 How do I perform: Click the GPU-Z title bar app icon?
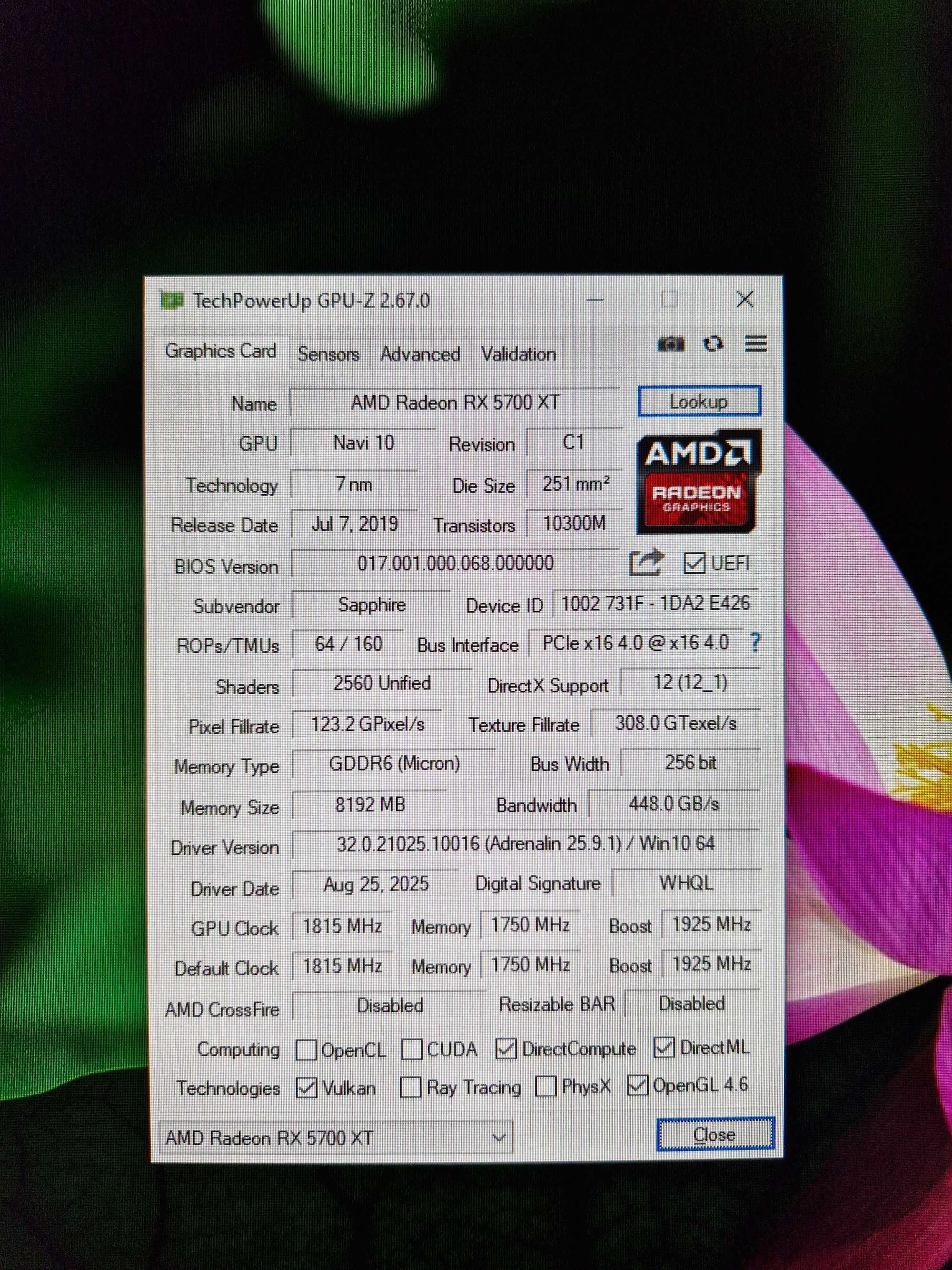[171, 300]
